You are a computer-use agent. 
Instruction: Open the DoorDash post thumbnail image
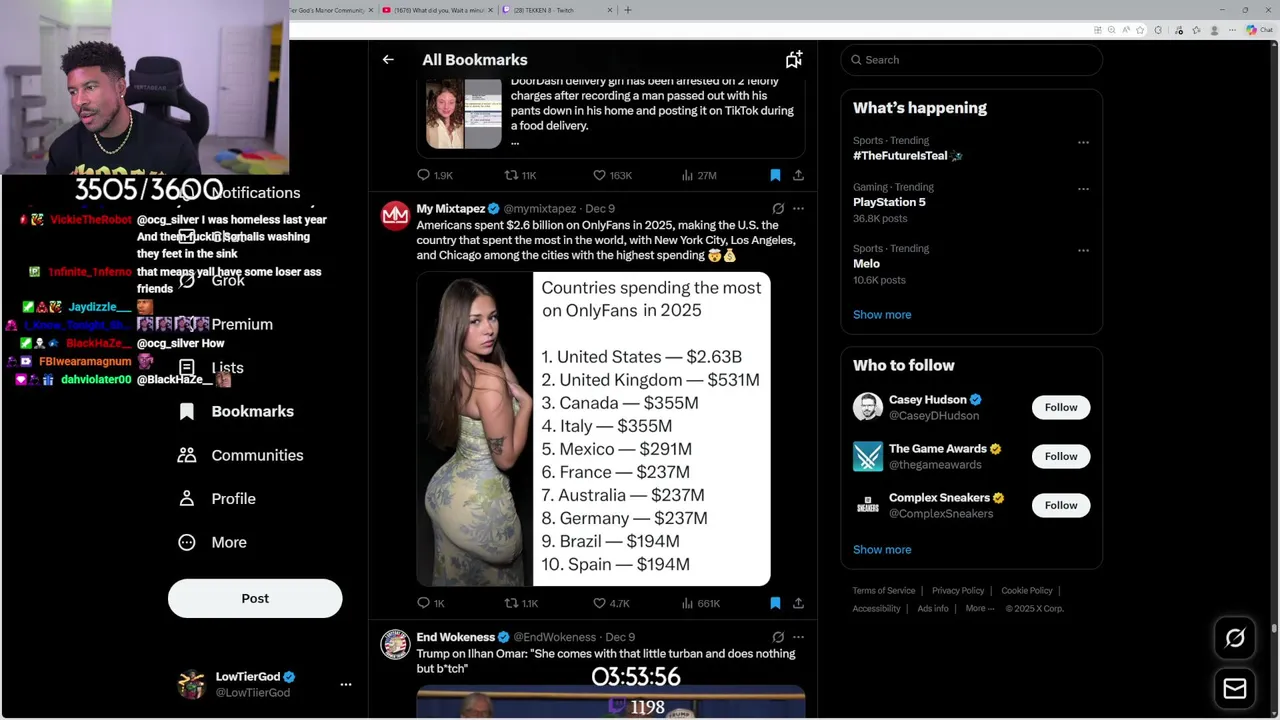click(464, 113)
